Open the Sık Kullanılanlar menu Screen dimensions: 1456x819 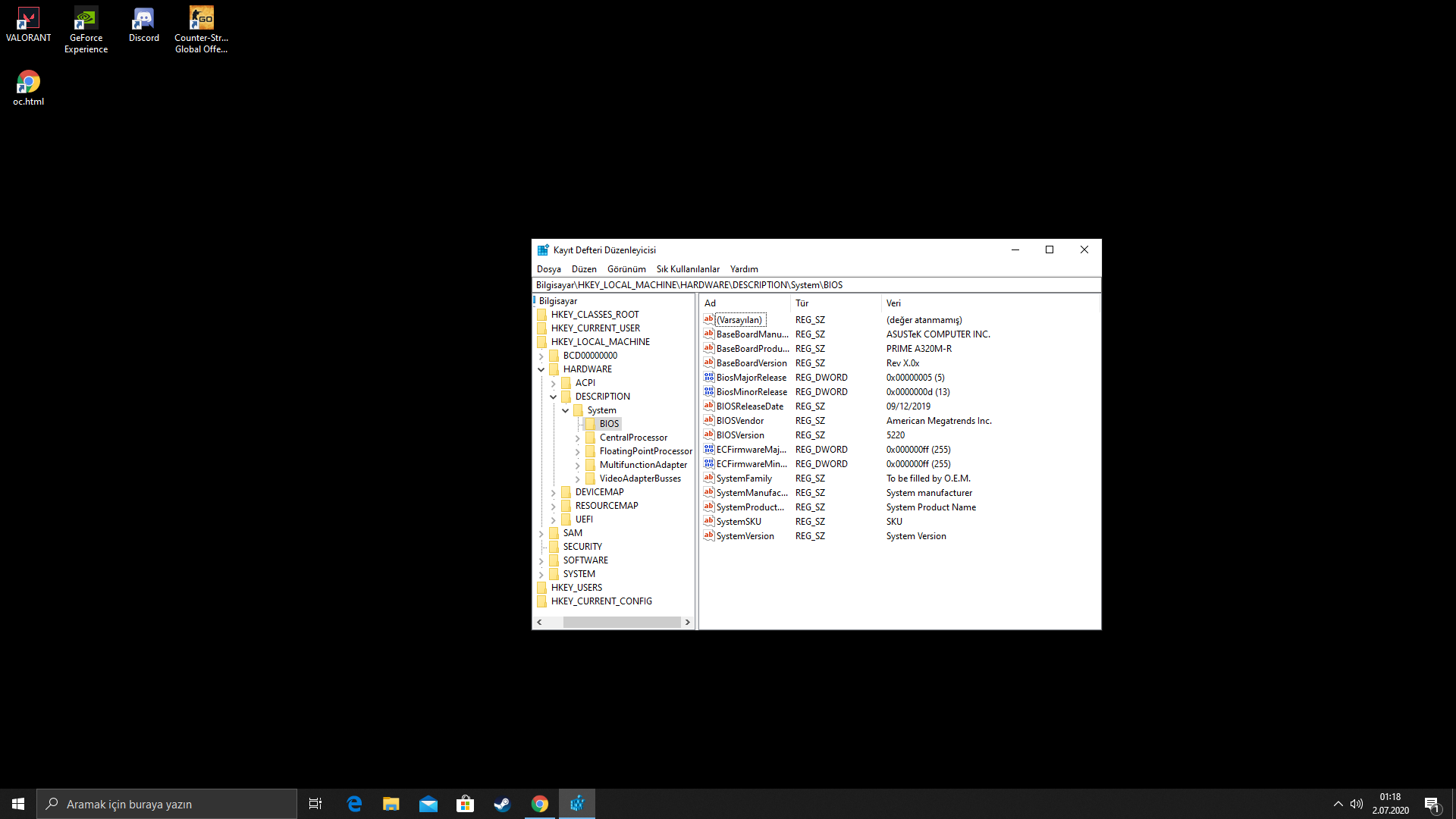coord(687,269)
